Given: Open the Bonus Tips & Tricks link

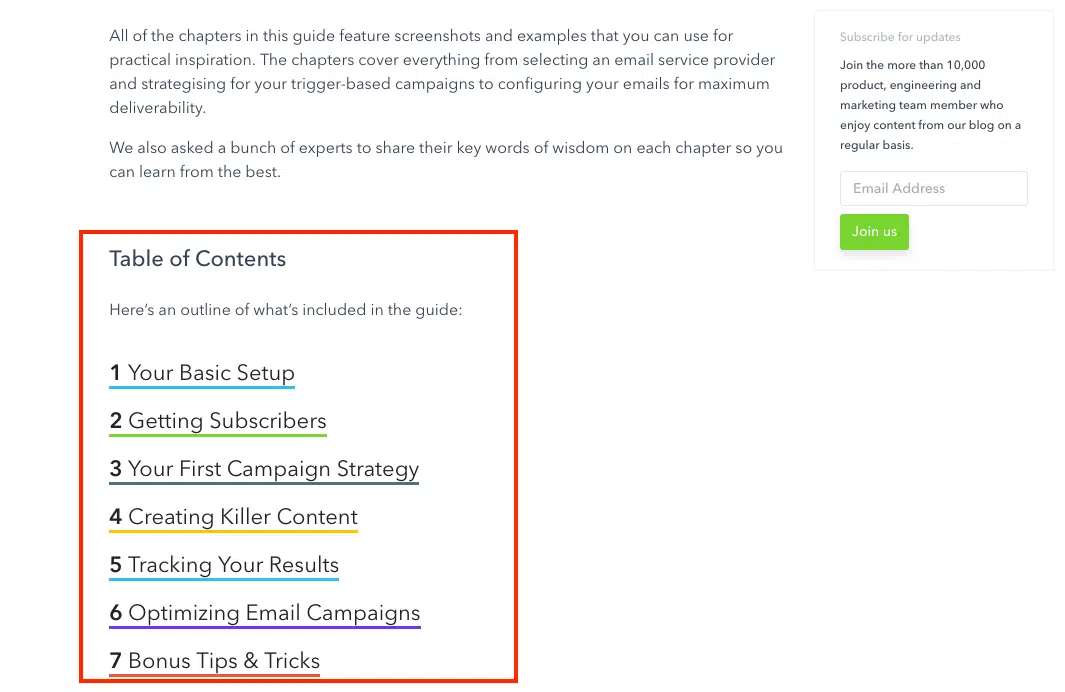Looking at the screenshot, I should (215, 661).
